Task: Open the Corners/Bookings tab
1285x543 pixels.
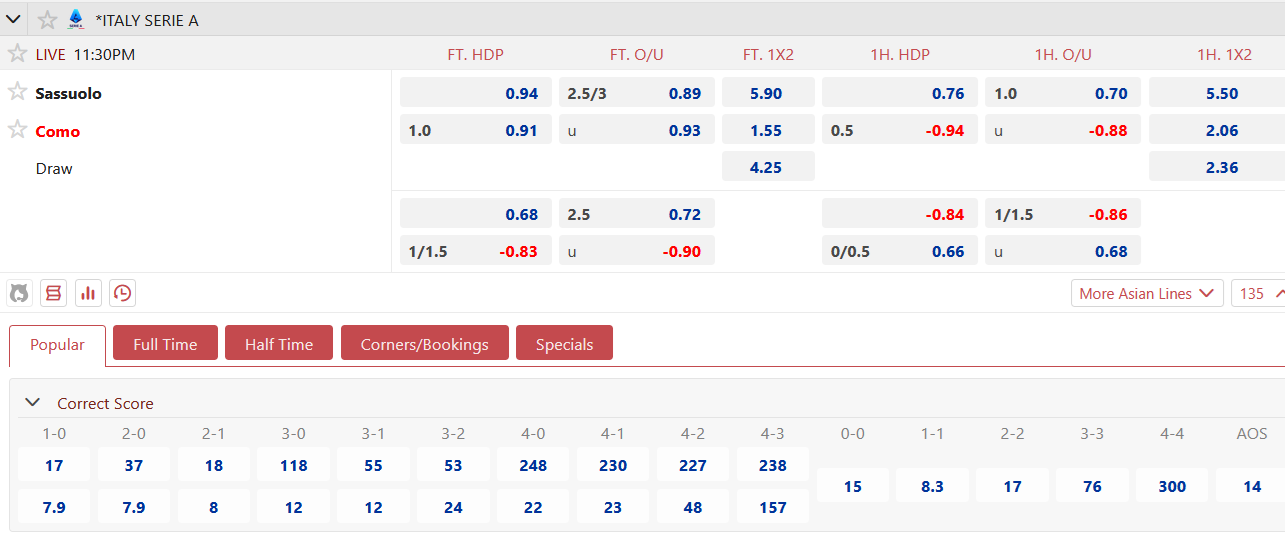Action: coord(424,344)
